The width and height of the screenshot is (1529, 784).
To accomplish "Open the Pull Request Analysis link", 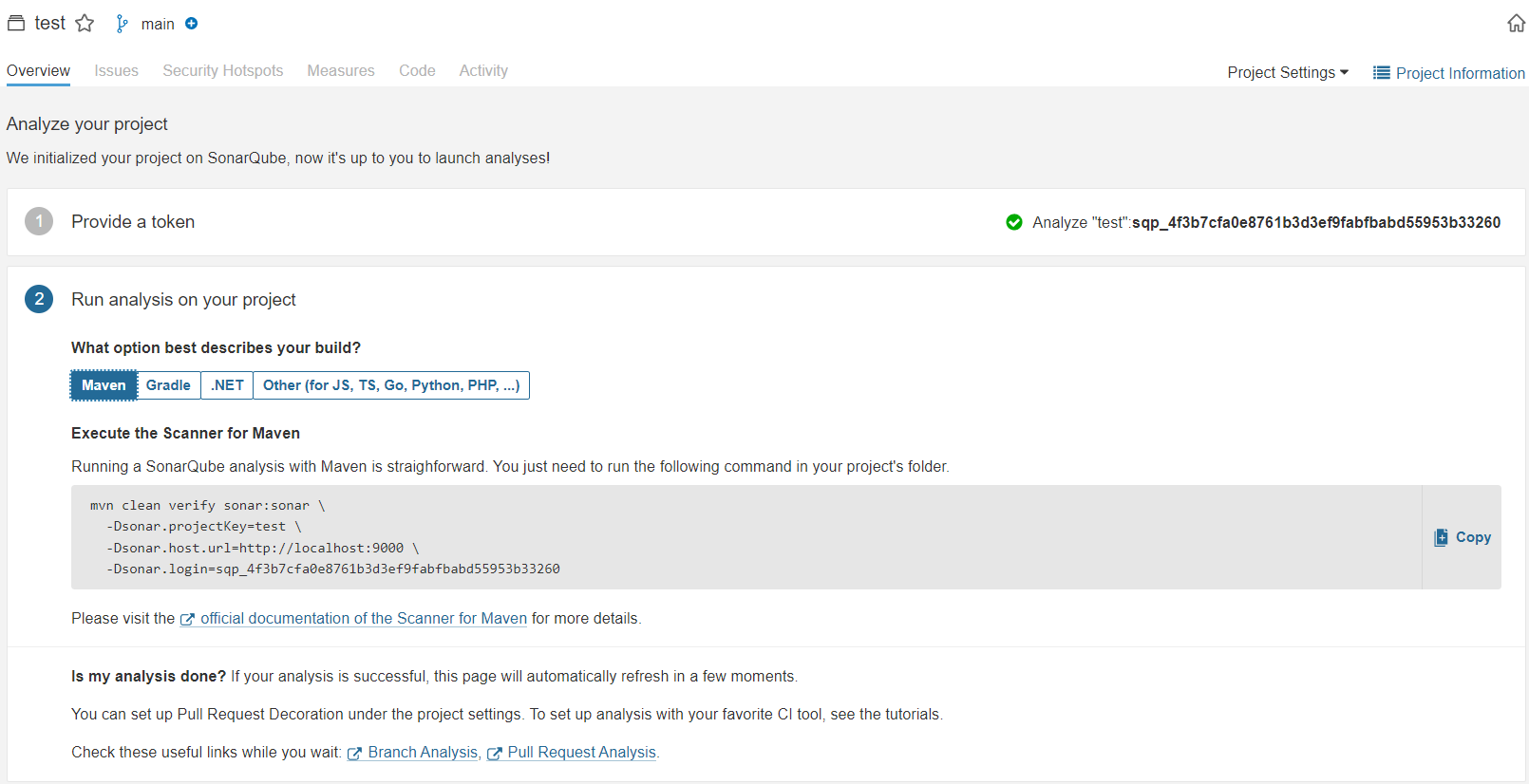I will coord(581,753).
